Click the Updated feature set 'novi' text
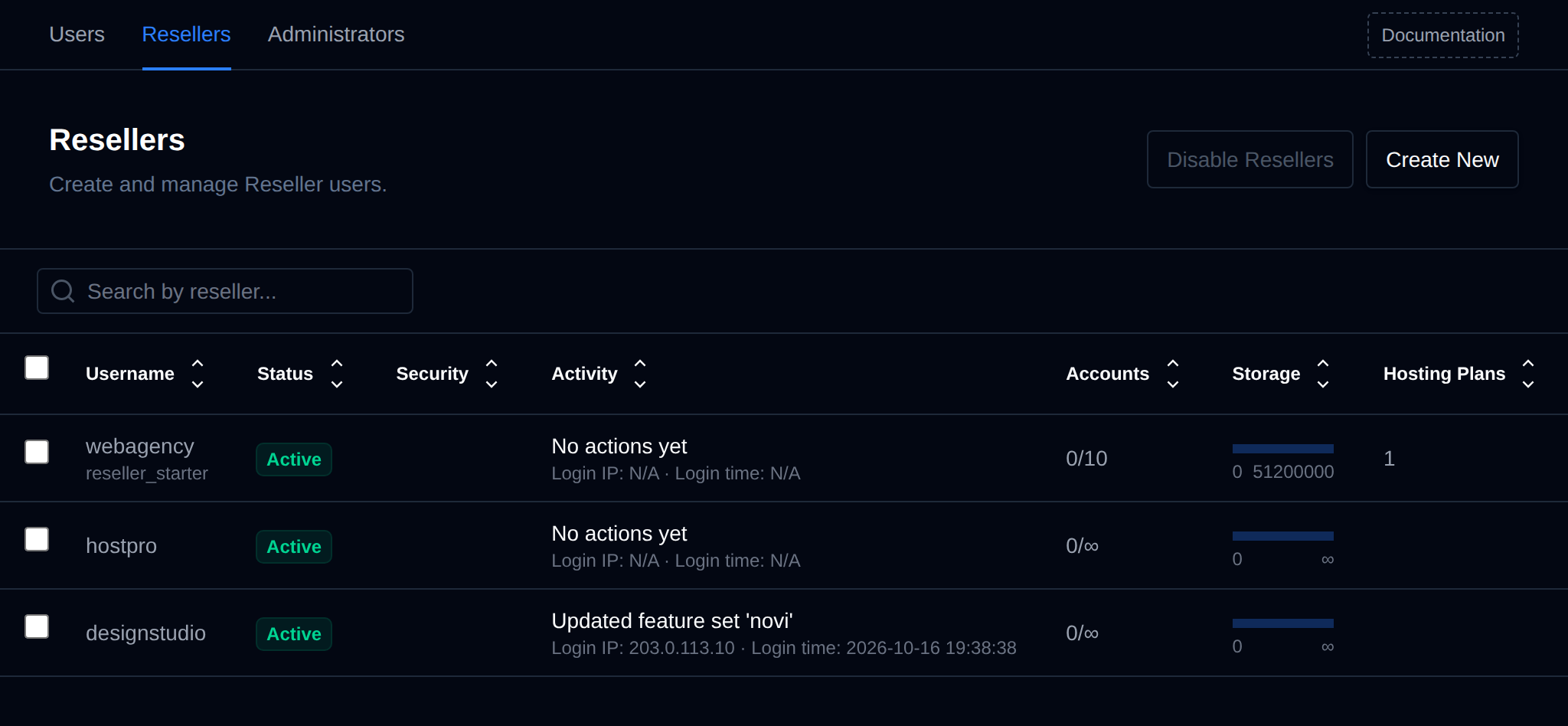The image size is (1568, 726). tap(672, 620)
